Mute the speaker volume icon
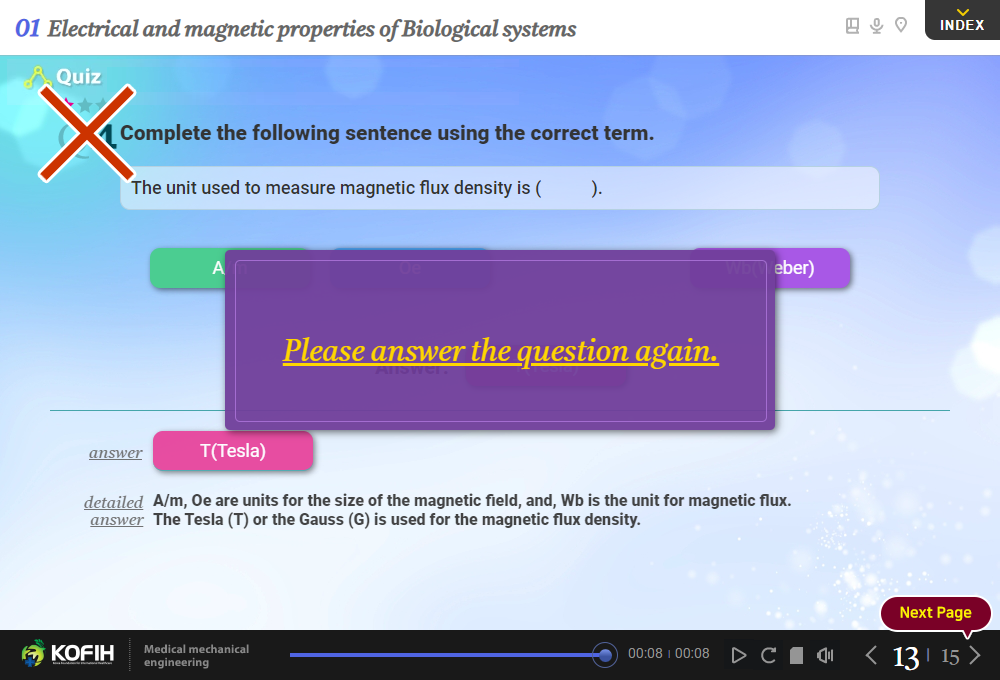The width and height of the screenshot is (1000, 680). pos(825,655)
